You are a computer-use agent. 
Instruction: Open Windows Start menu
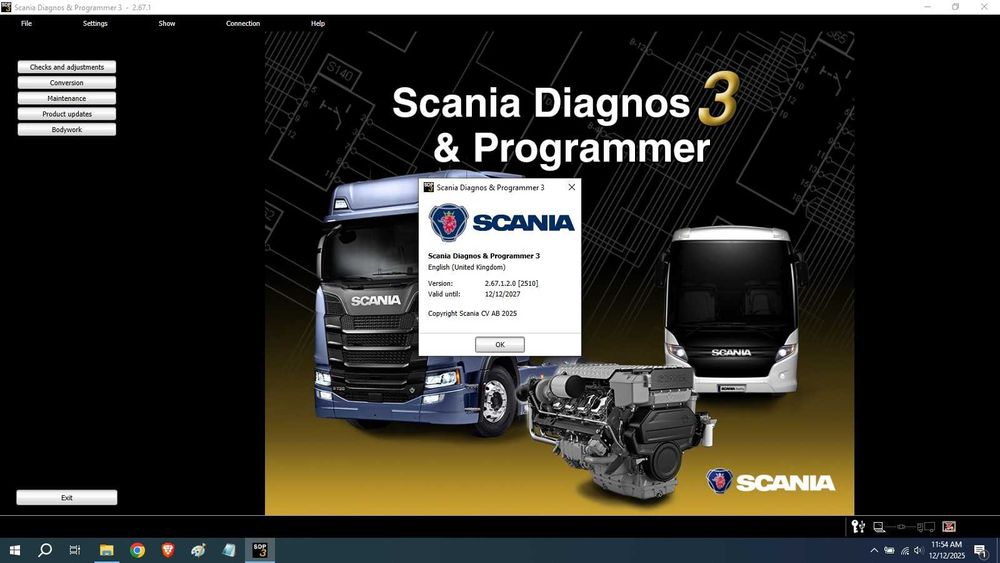(x=15, y=550)
